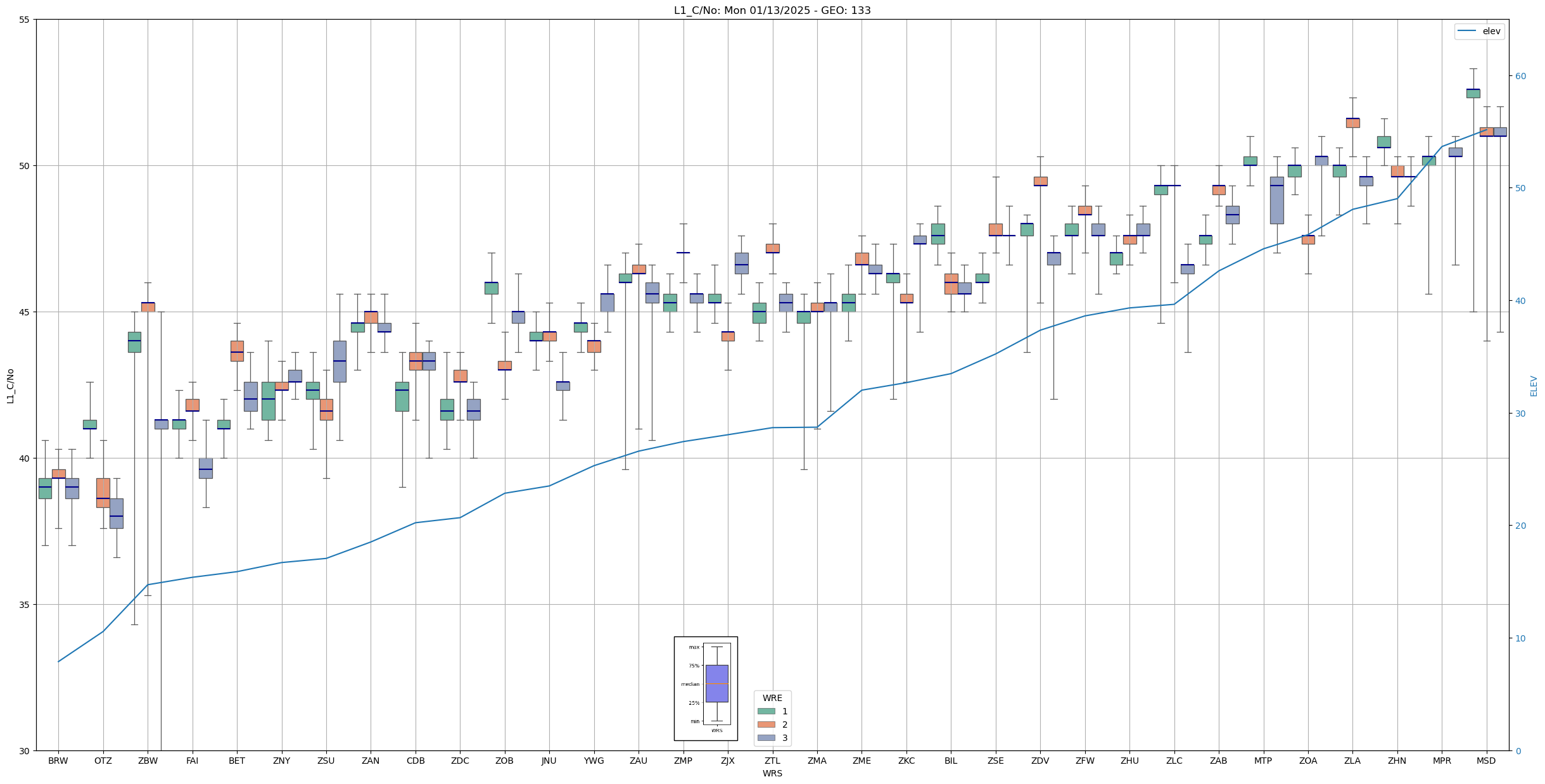Click the ZMA x-axis tick label

pos(817,761)
